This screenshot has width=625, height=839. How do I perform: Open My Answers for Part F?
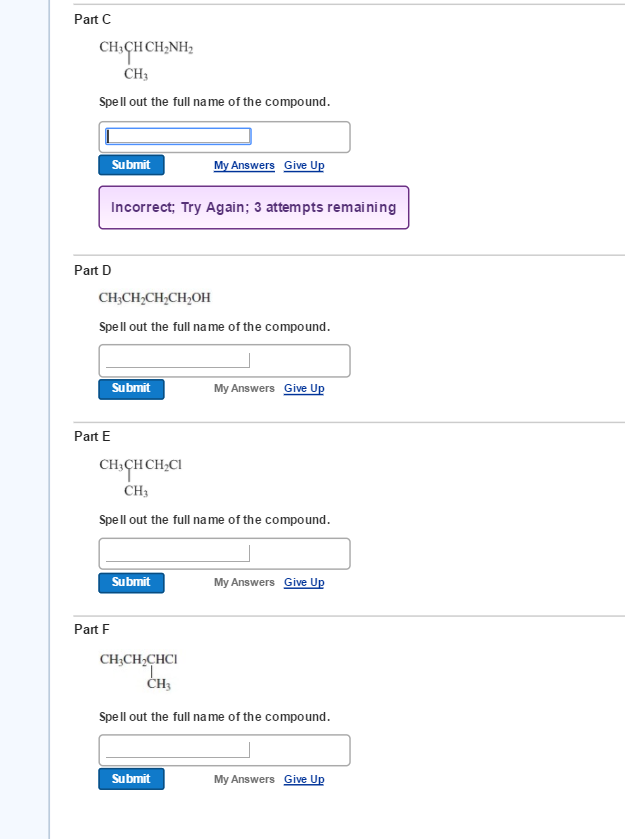pos(244,778)
